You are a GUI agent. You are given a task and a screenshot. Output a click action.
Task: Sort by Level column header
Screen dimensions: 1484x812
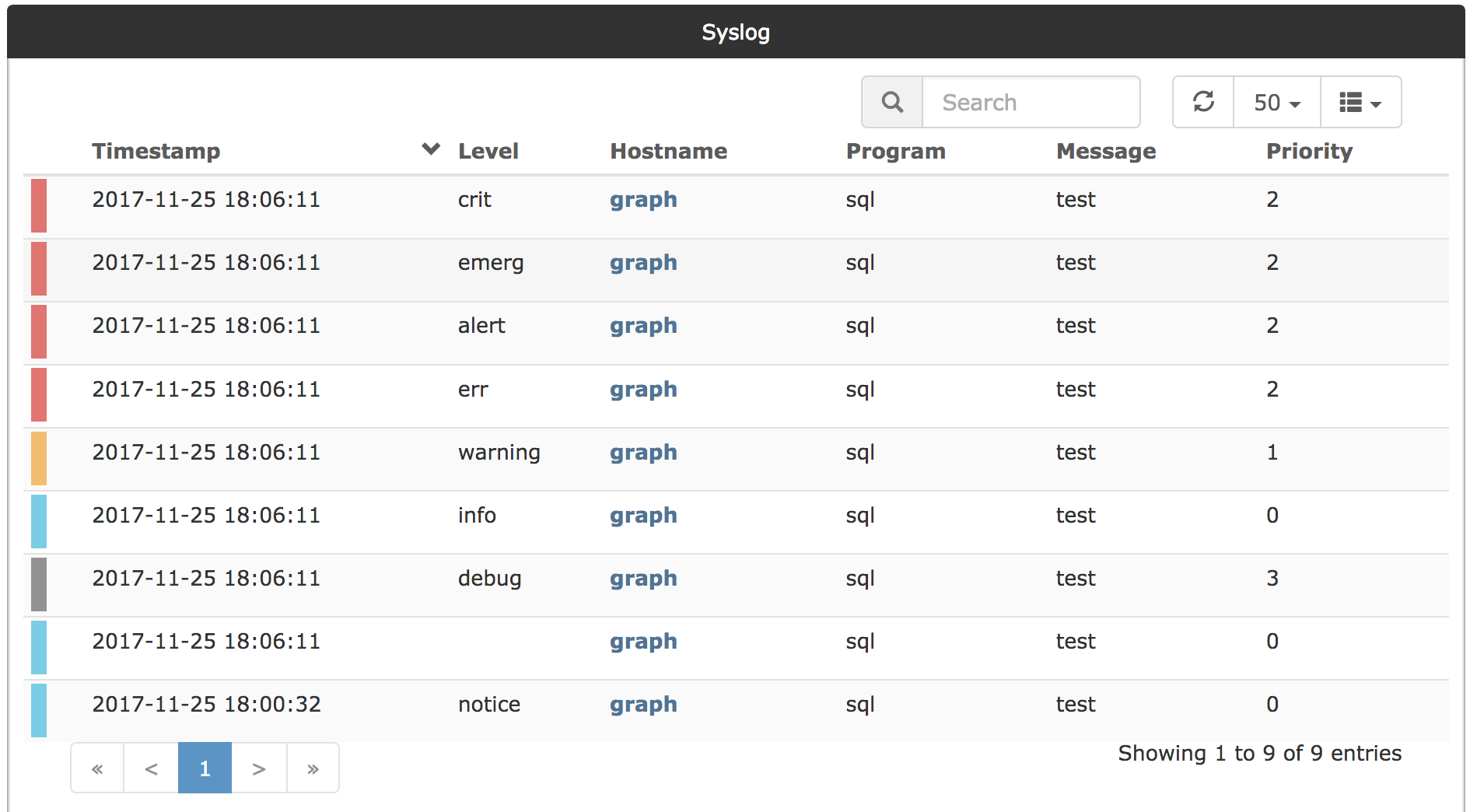pyautogui.click(x=488, y=151)
